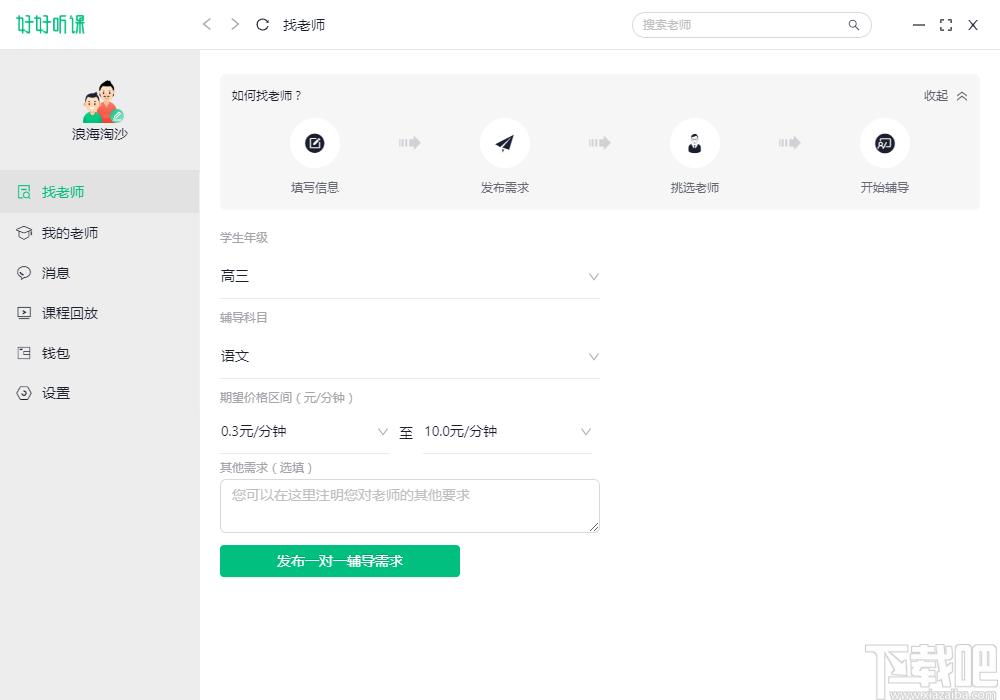The width and height of the screenshot is (1000, 700).
Task: Click the 发布一对一辅导需求 button
Action: pyautogui.click(x=340, y=561)
